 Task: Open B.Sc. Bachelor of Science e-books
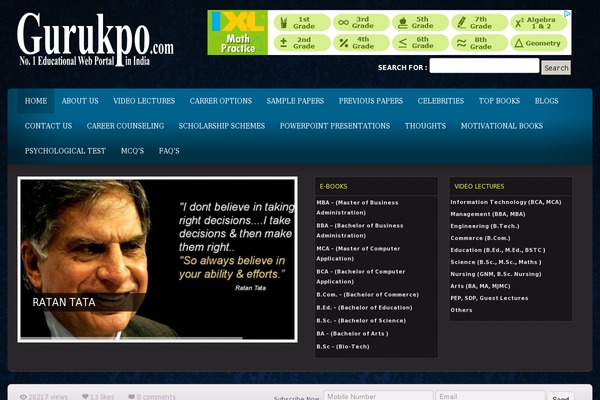click(361, 321)
